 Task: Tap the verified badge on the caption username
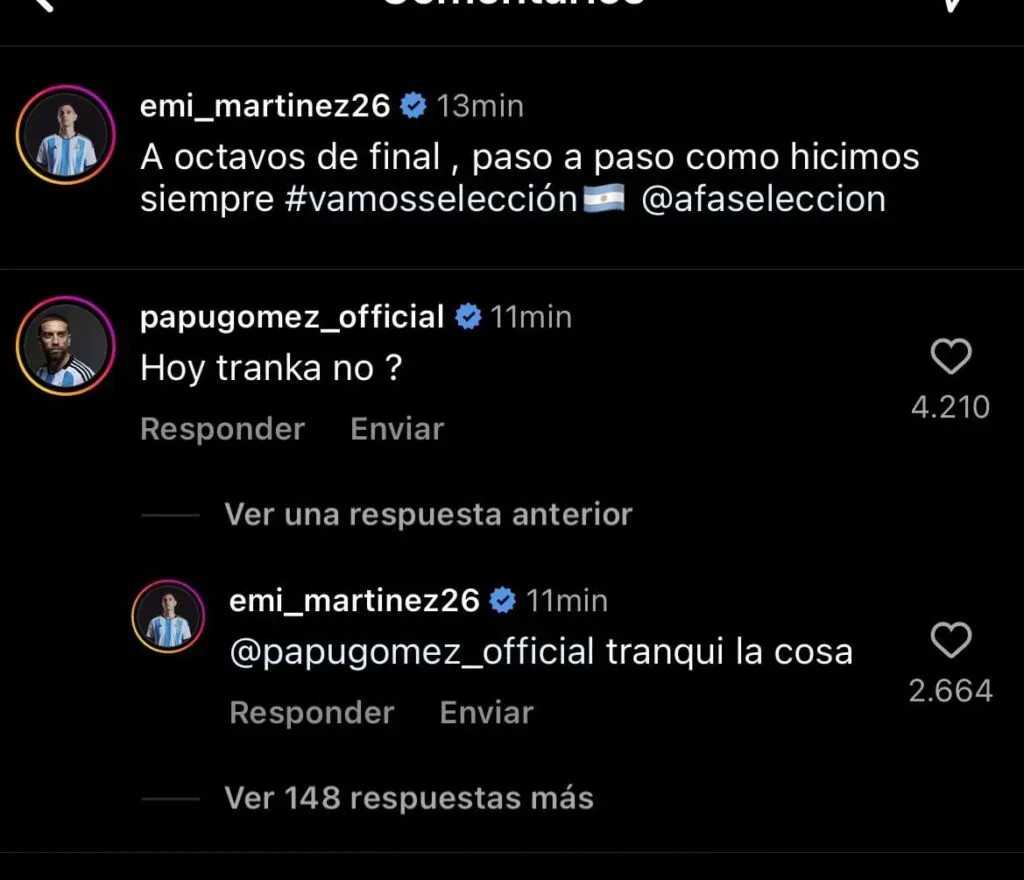pos(413,106)
